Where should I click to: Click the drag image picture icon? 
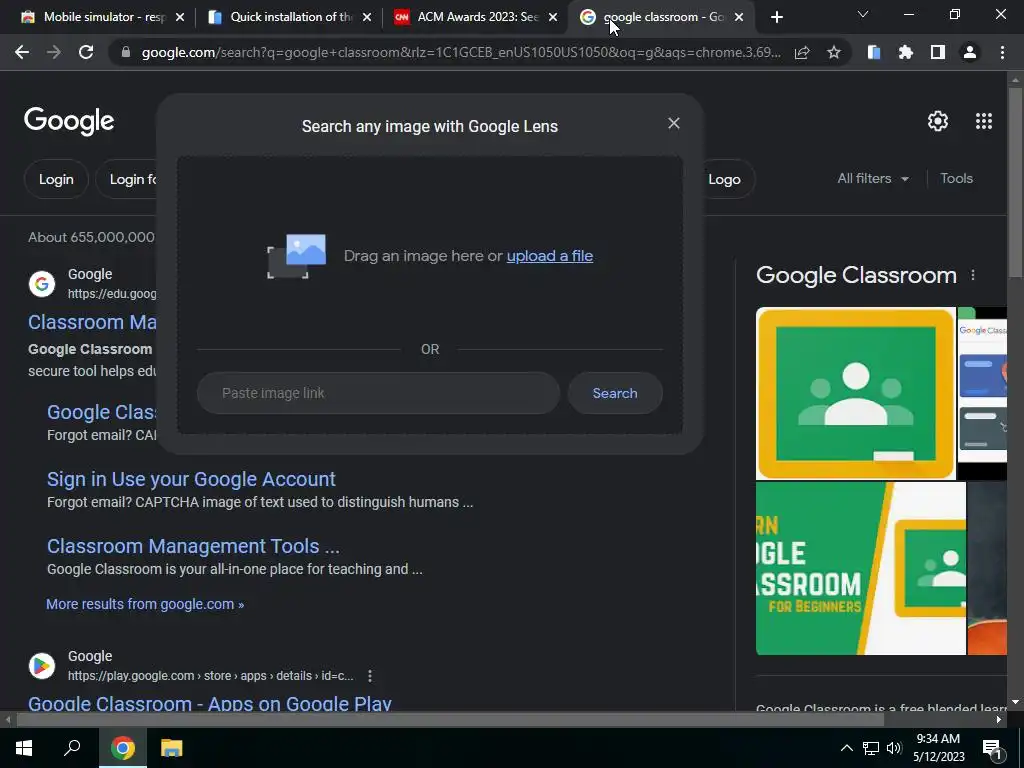pyautogui.click(x=296, y=256)
